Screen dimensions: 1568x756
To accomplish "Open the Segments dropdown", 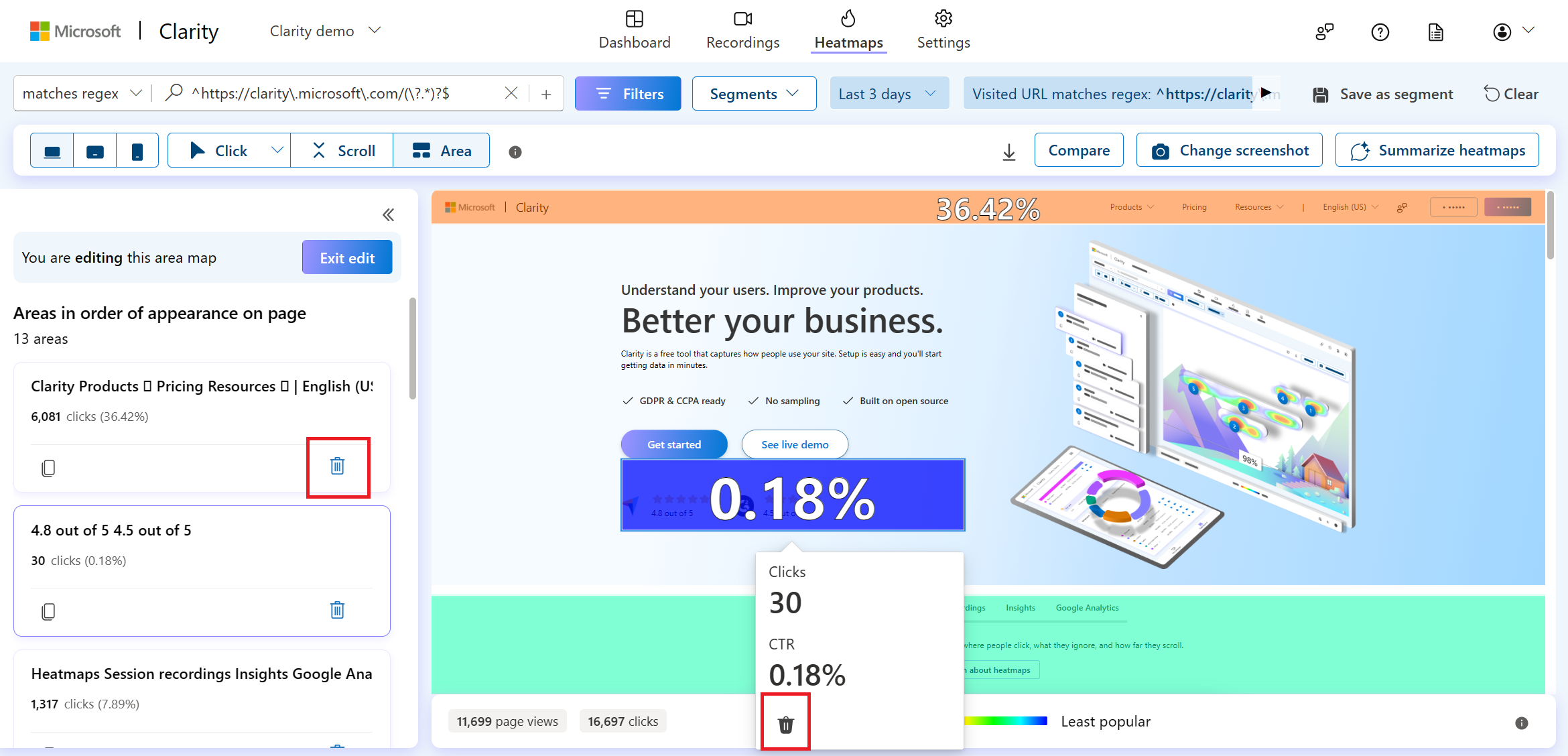I will (754, 94).
